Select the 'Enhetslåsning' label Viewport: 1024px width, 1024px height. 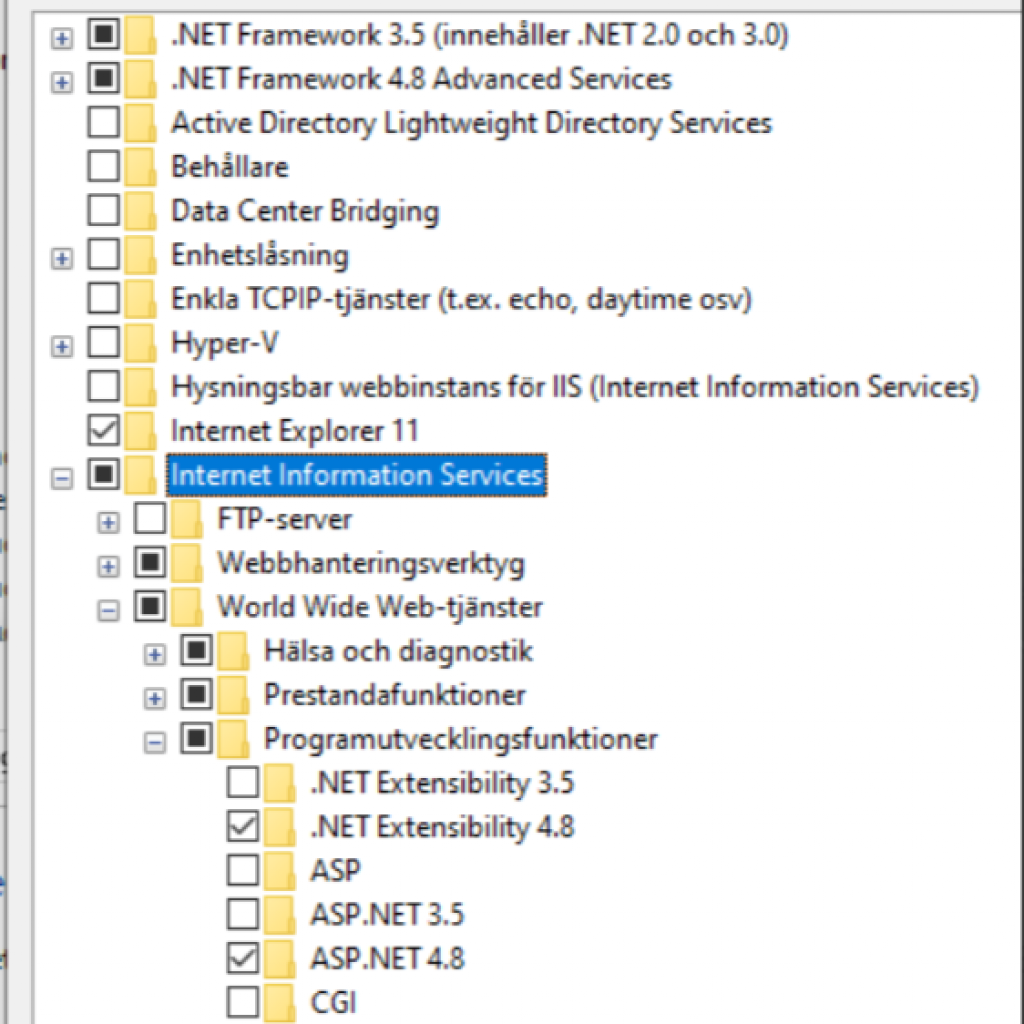pos(259,255)
